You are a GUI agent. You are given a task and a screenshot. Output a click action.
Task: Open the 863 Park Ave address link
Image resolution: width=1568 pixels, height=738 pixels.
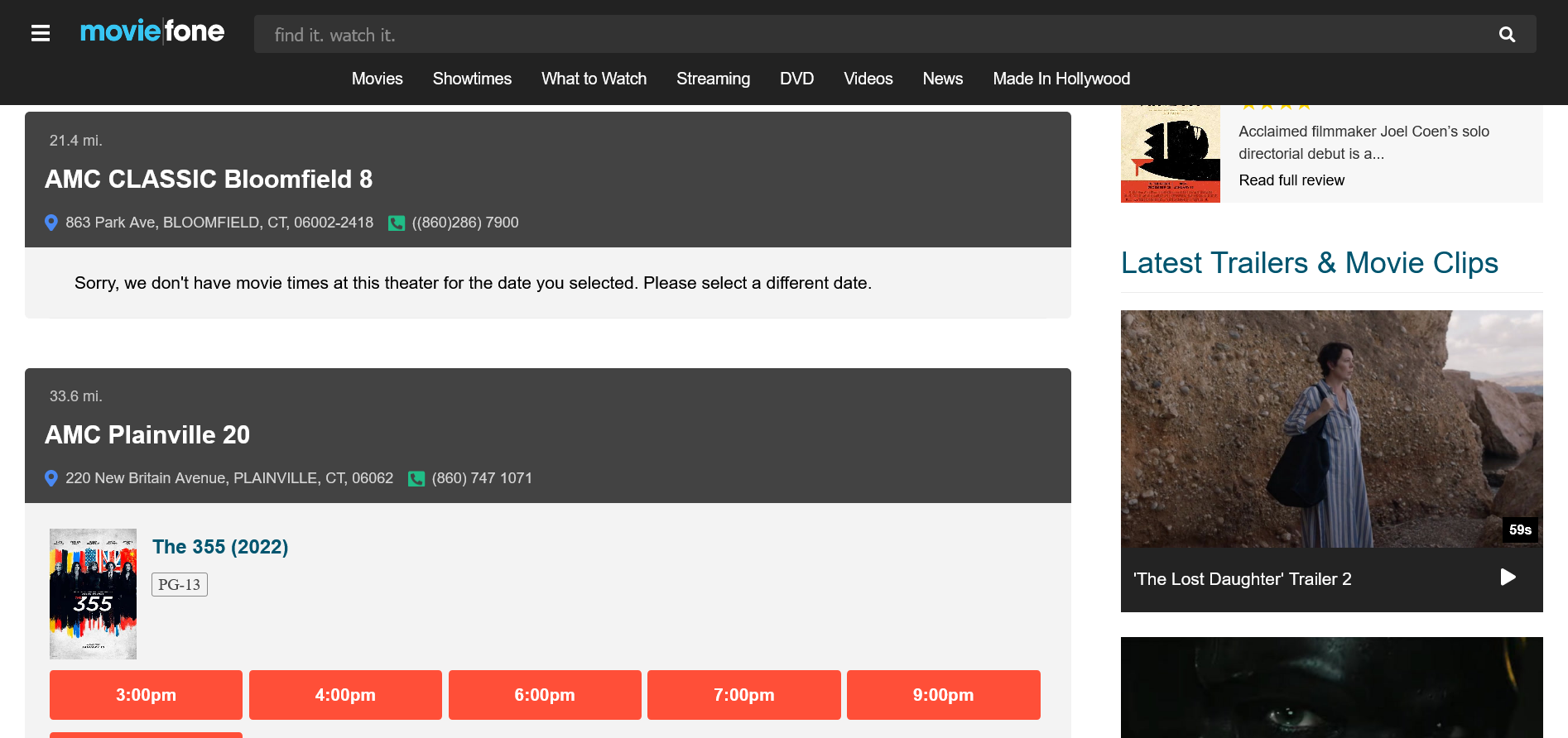[219, 223]
